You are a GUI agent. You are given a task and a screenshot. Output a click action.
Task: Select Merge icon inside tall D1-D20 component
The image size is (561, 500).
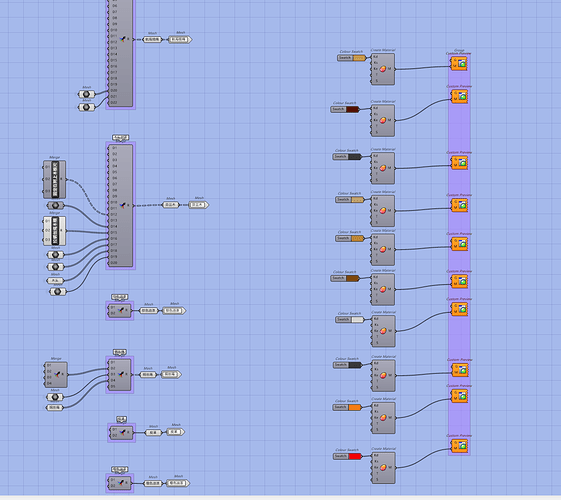[x=123, y=205]
